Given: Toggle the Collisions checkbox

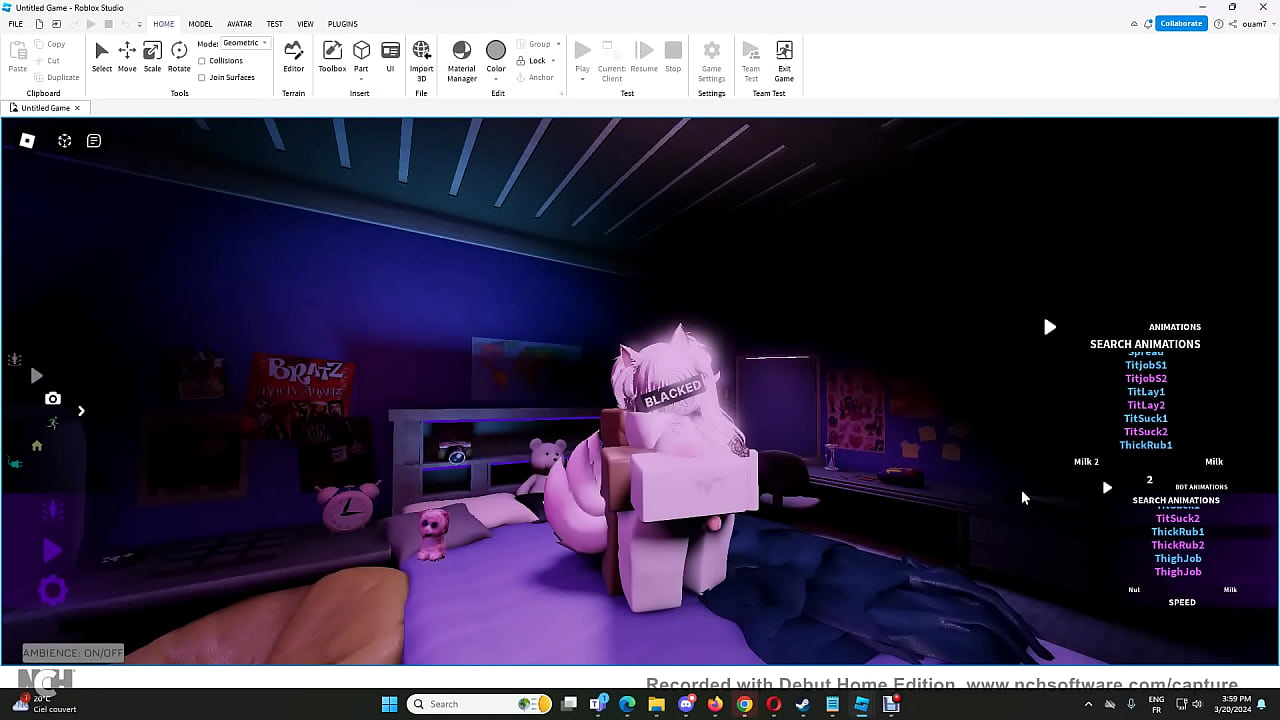Looking at the screenshot, I should tap(202, 61).
